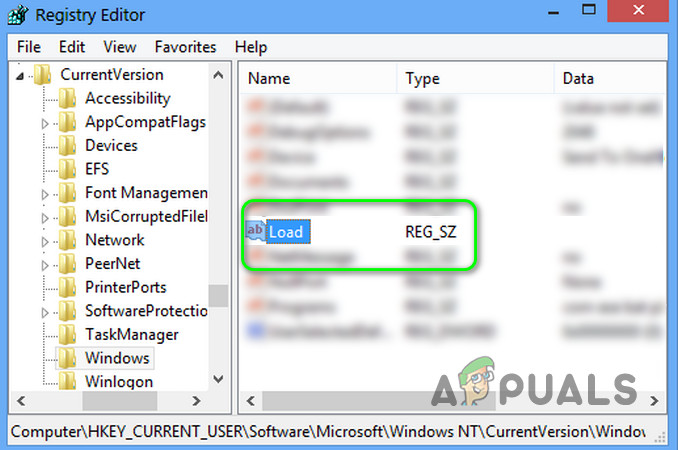Click tree pane horizontal scrollbar thumb

point(120,401)
